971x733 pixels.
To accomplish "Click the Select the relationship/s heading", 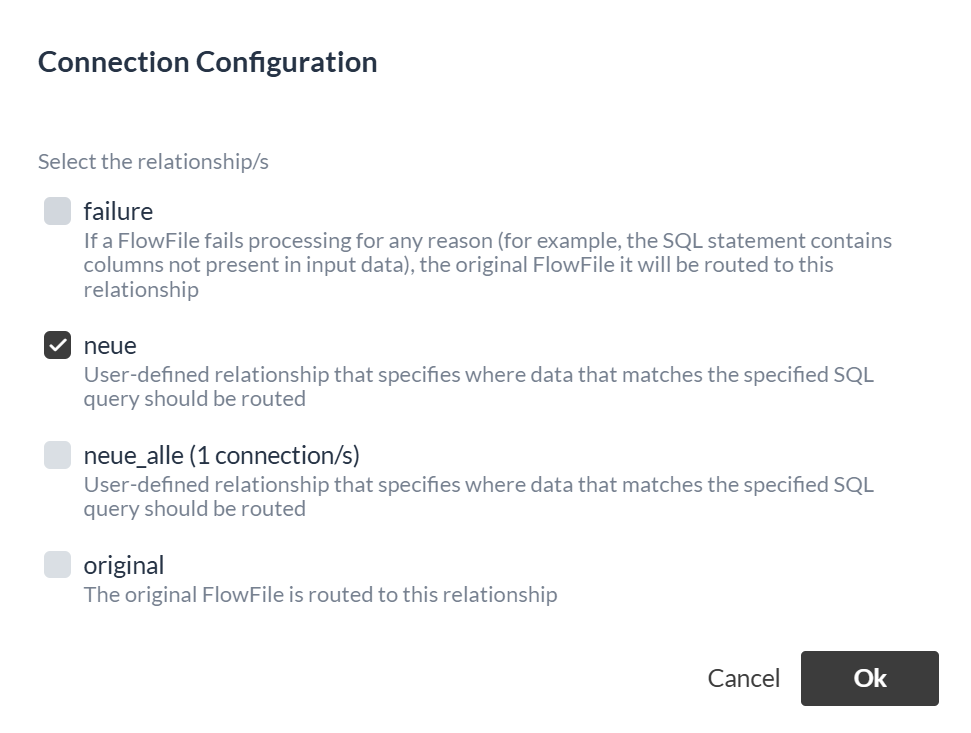I will [153, 161].
